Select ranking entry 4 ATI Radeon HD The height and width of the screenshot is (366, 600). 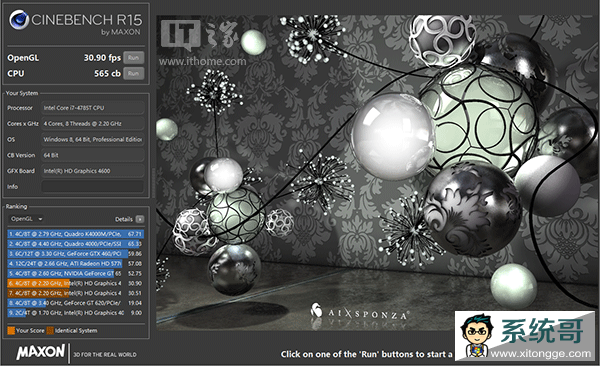(x=75, y=264)
